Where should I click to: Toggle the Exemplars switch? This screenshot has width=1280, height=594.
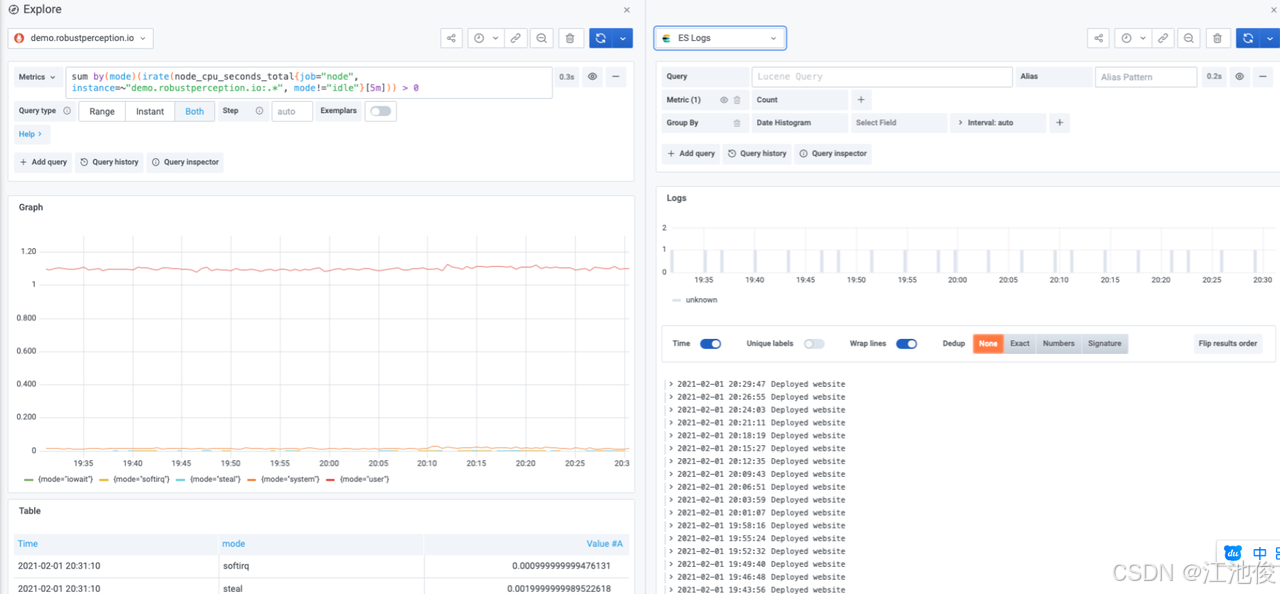click(x=381, y=111)
